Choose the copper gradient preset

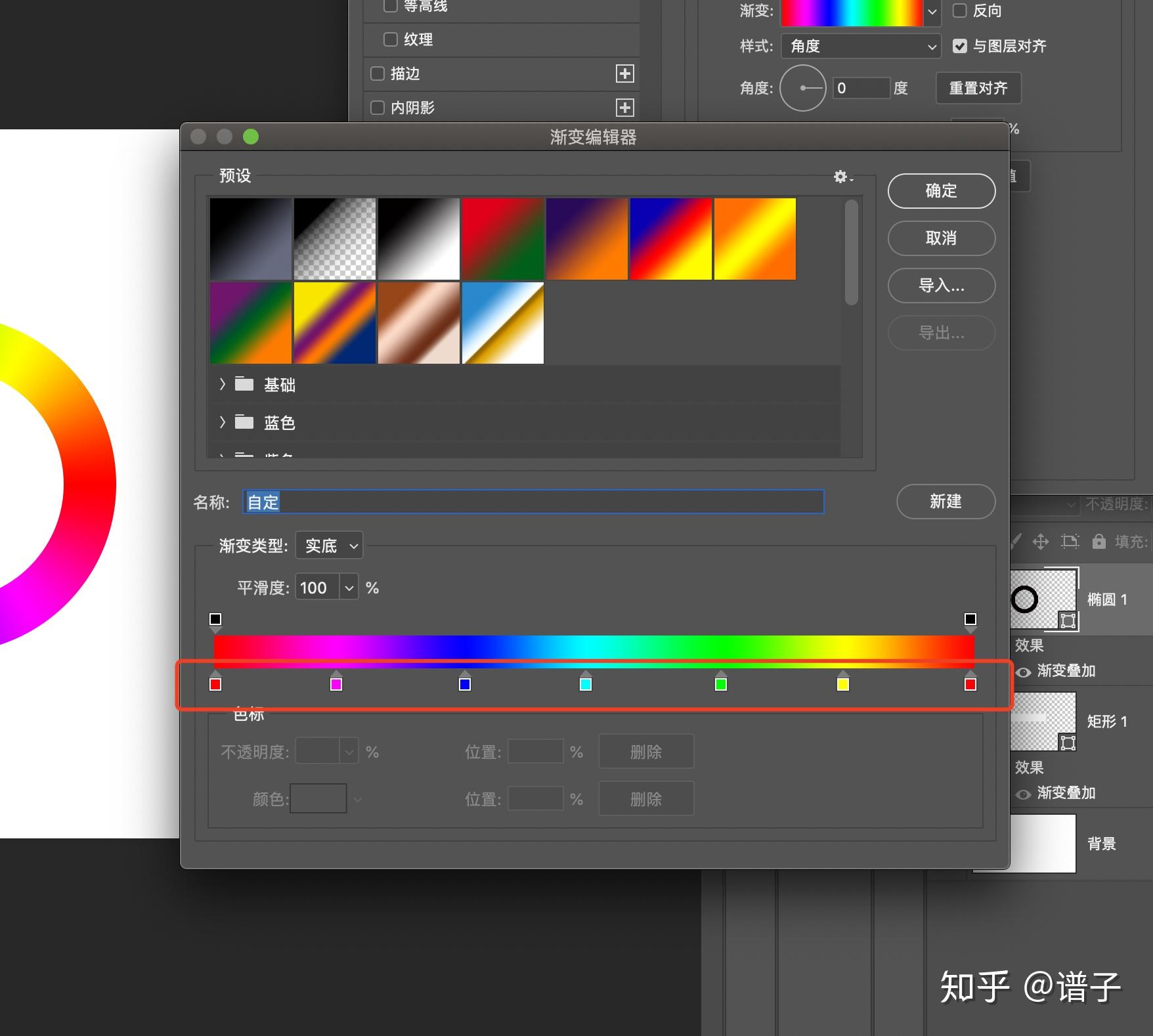pyautogui.click(x=419, y=323)
